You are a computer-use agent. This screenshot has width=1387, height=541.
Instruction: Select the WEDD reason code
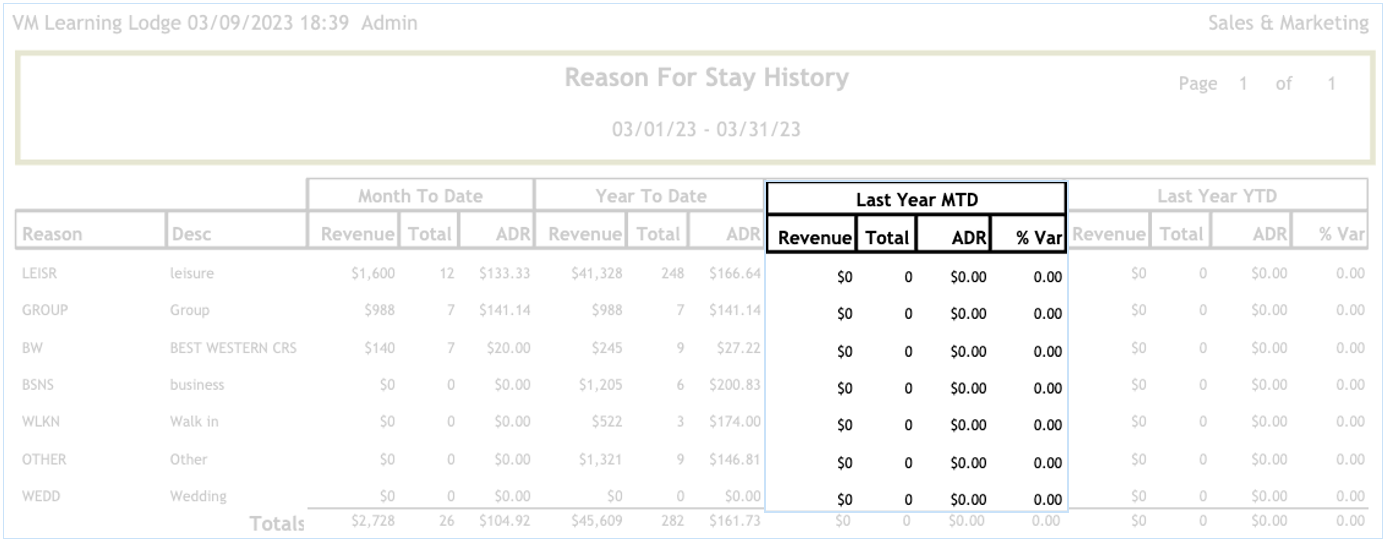click(x=41, y=497)
